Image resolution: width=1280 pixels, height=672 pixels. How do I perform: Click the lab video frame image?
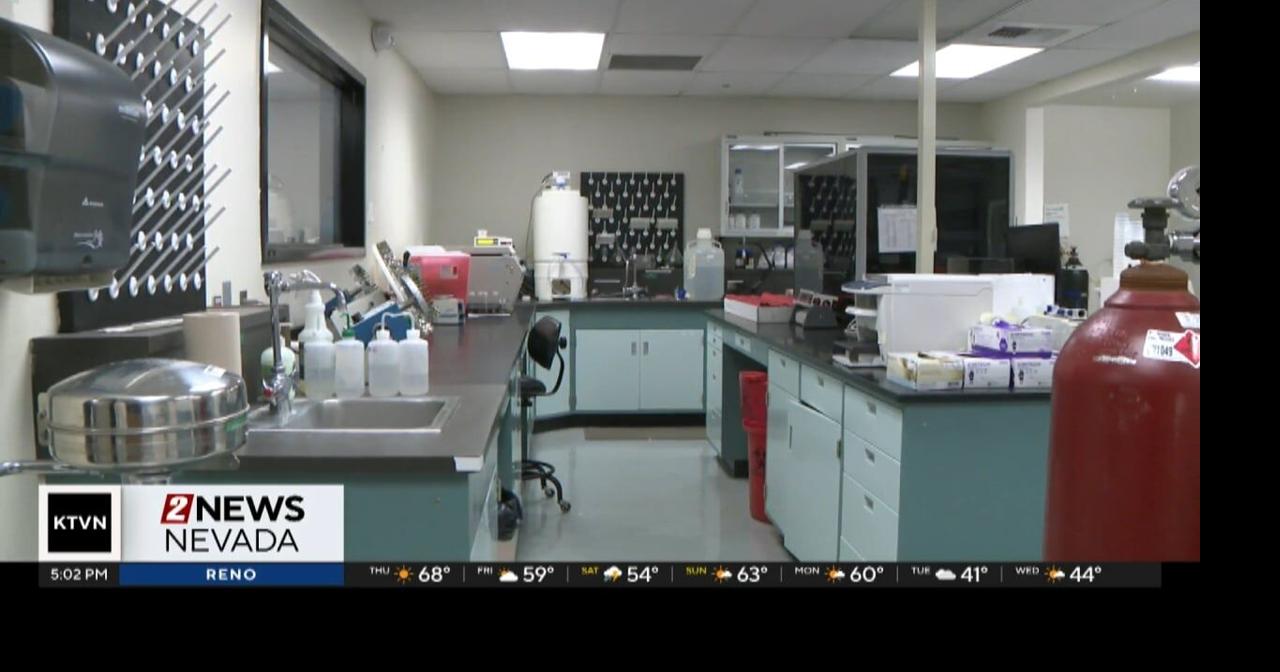600,281
